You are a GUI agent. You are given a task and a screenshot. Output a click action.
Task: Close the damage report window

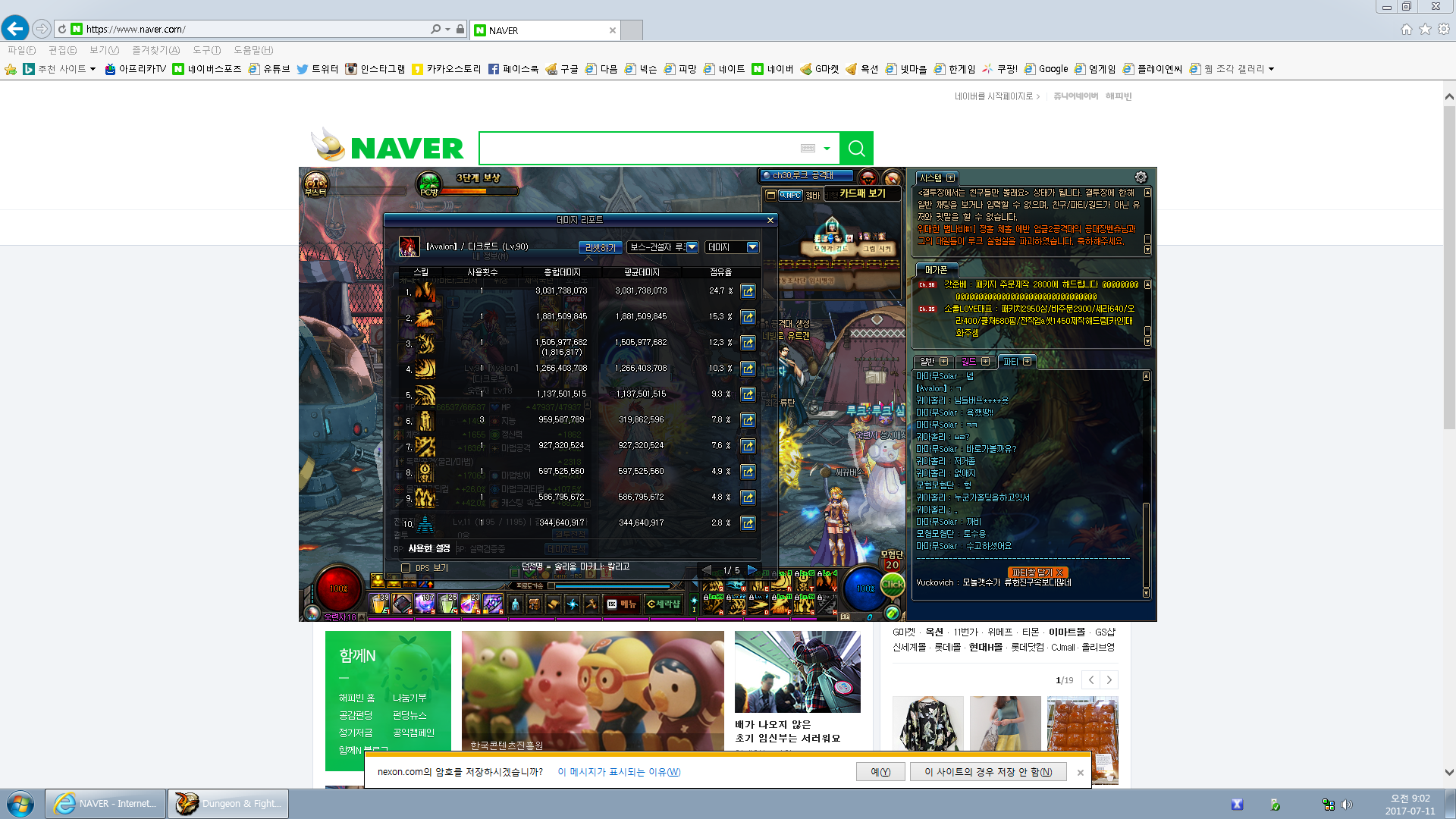pyautogui.click(x=770, y=220)
